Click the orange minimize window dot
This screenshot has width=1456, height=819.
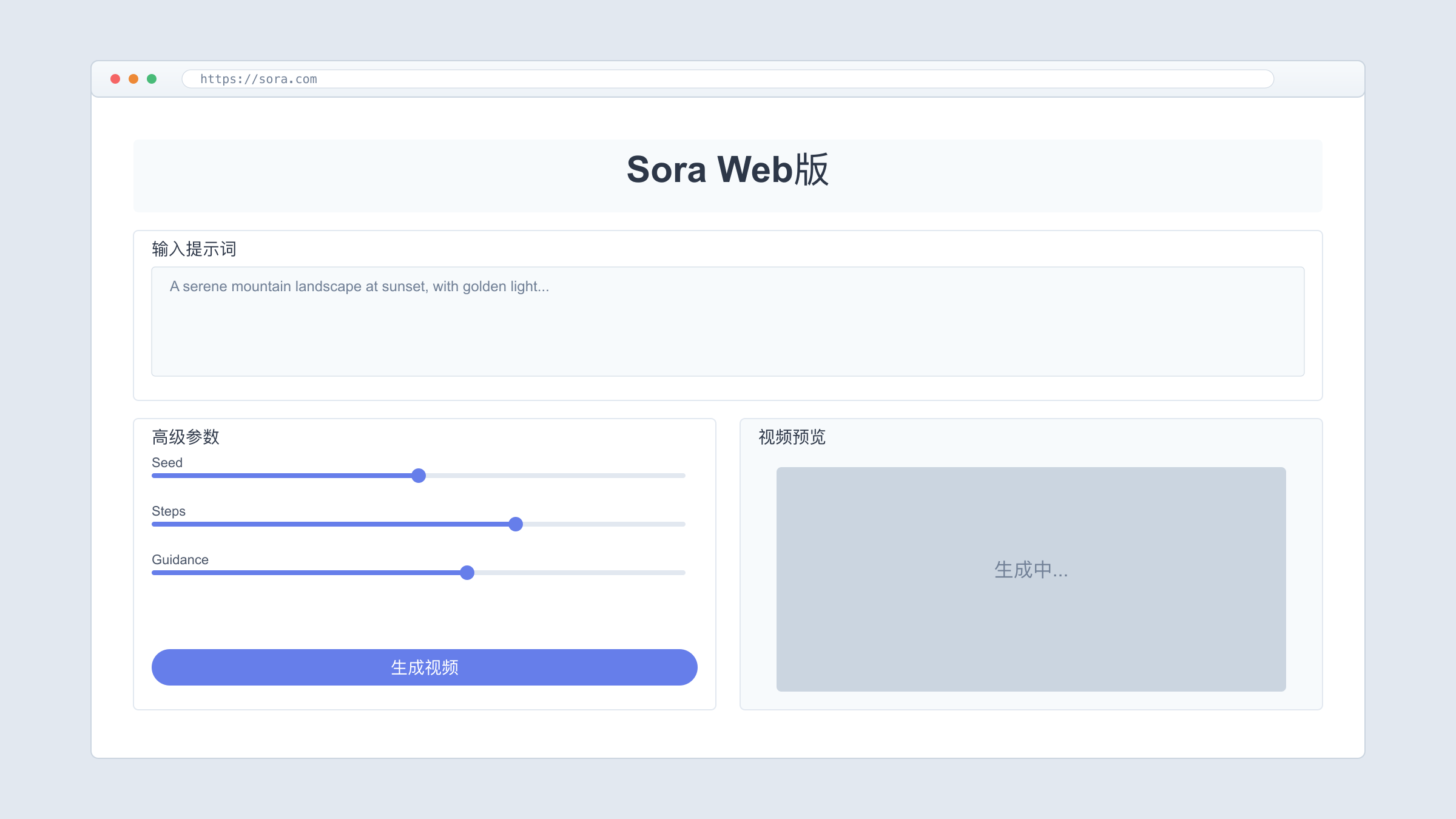click(133, 79)
